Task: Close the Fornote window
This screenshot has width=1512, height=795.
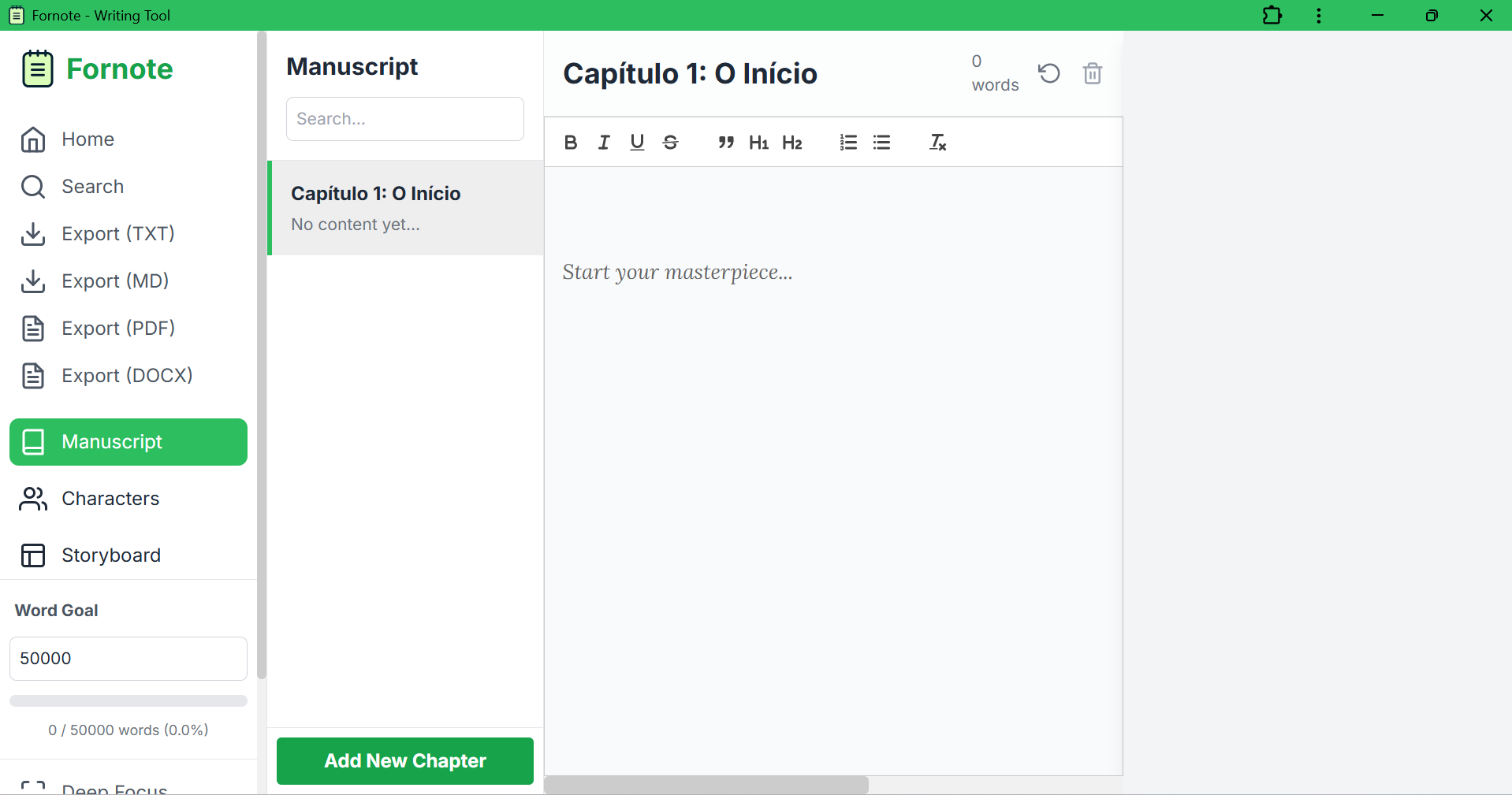Action: point(1486,16)
